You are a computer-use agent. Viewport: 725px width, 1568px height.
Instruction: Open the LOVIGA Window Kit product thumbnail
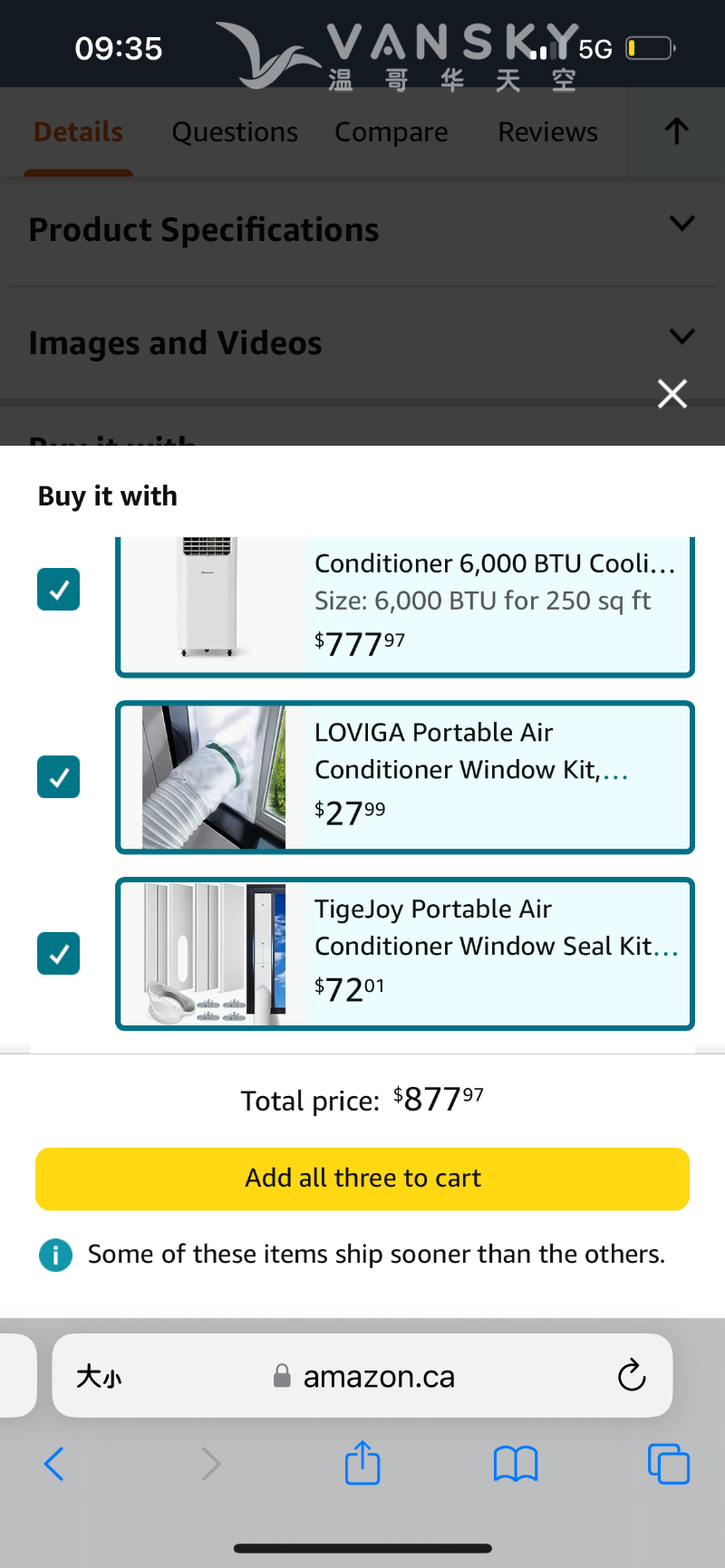pyautogui.click(x=214, y=777)
